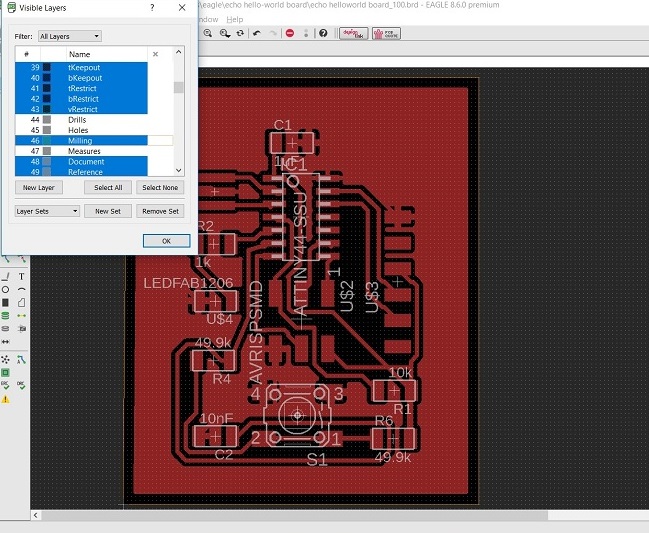
Task: Open the Autorouter tool
Action: coord(22,359)
